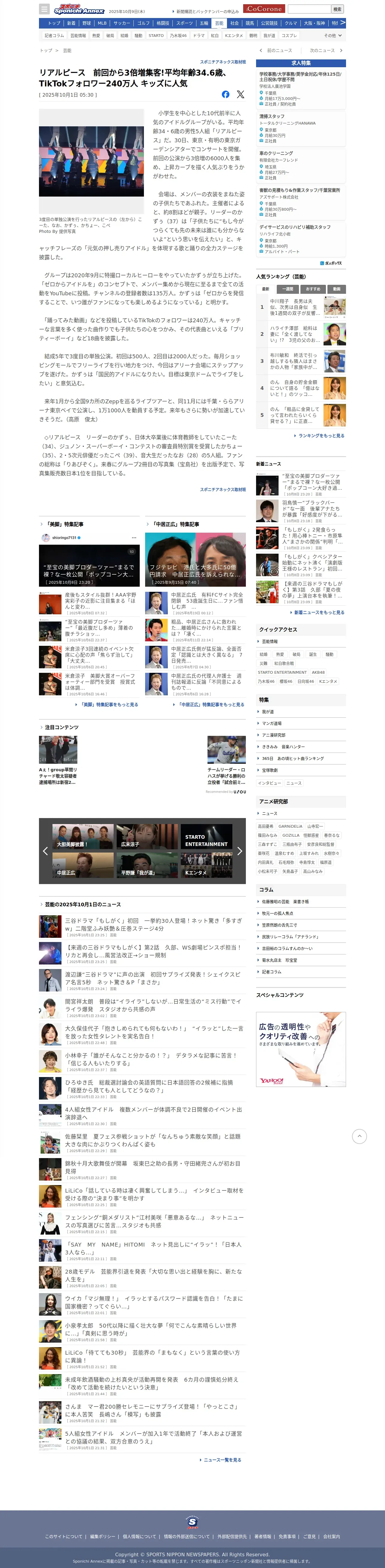Select the 芸能 navigation tab
The width and height of the screenshot is (385, 1568).
pyautogui.click(x=219, y=23)
